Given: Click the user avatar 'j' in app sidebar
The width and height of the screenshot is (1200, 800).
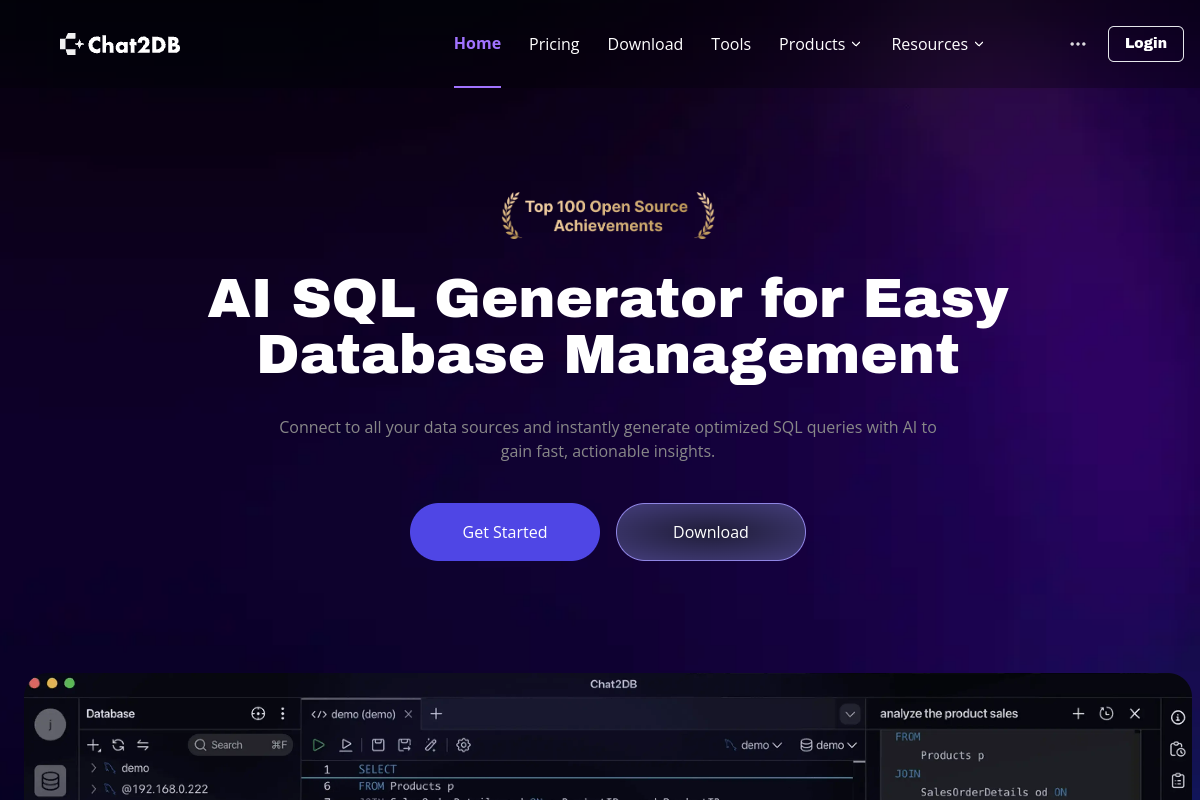Looking at the screenshot, I should point(50,724).
